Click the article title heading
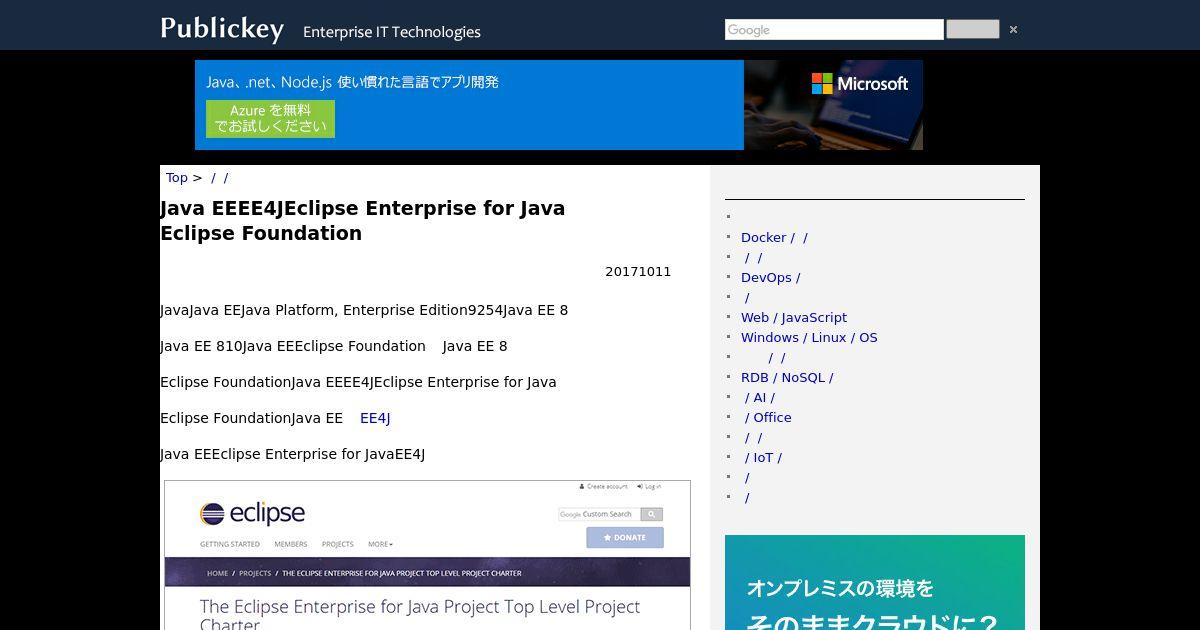This screenshot has width=1200, height=630. 362,221
